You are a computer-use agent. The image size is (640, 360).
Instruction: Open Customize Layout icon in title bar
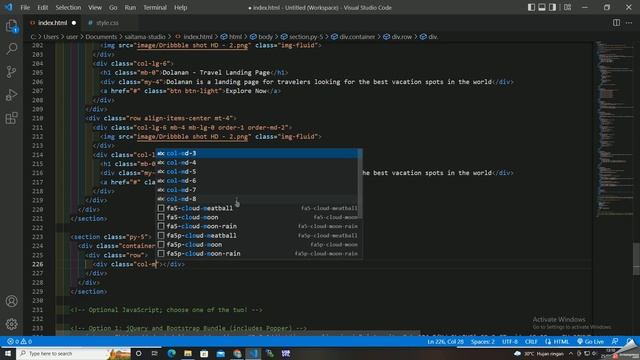(x=567, y=7)
